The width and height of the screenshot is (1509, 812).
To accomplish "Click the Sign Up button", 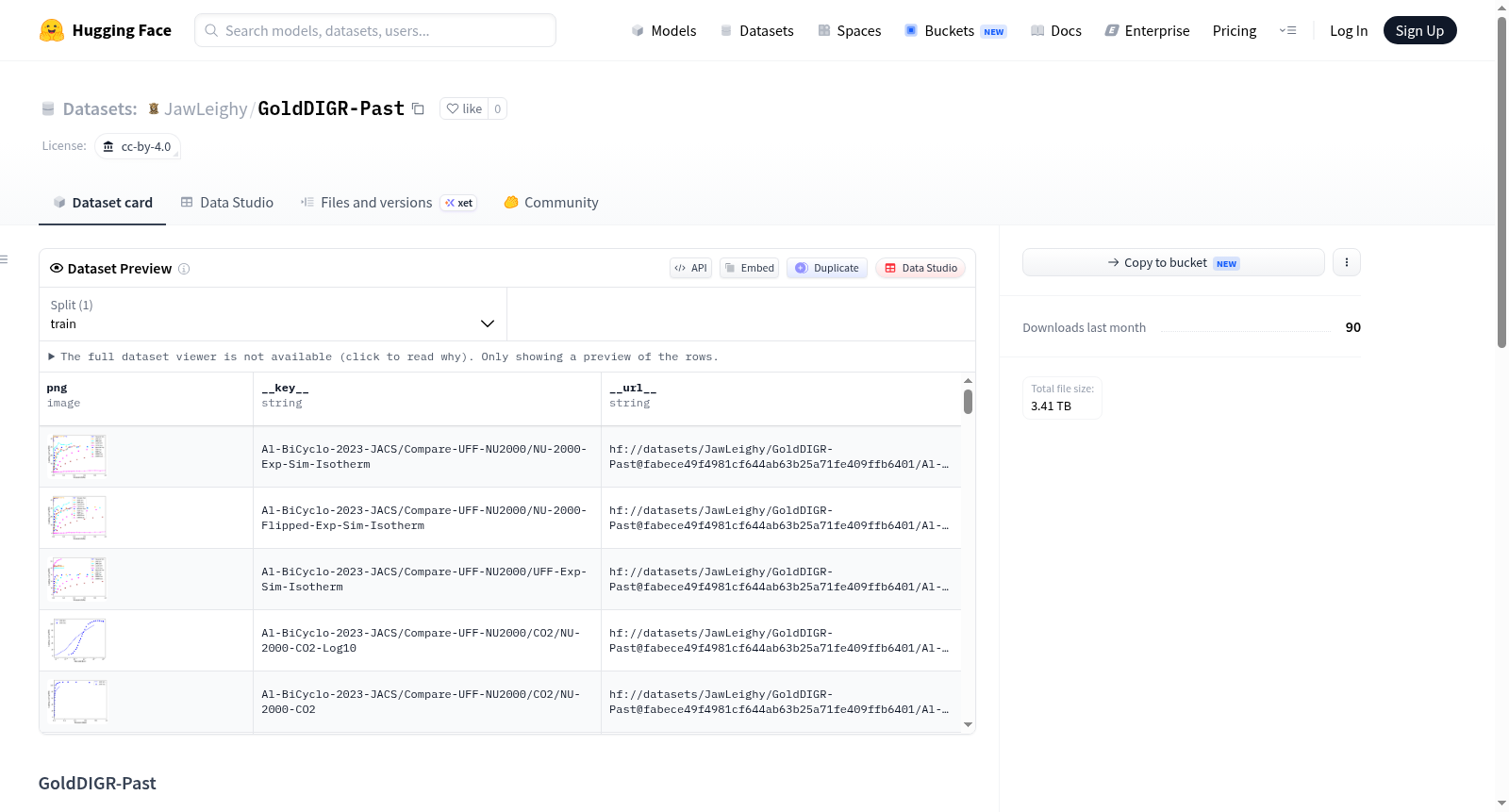I will [x=1419, y=30].
